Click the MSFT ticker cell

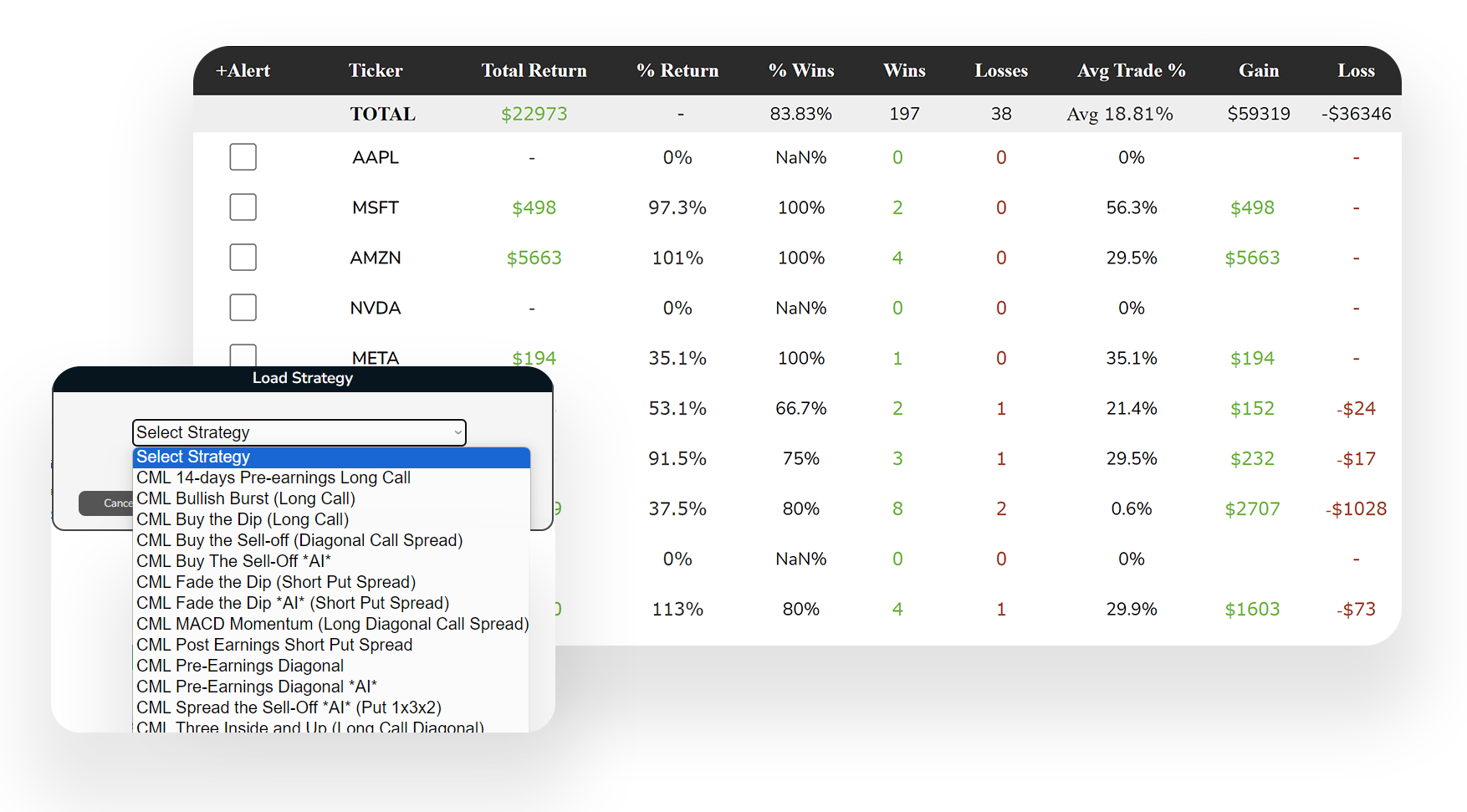376,207
